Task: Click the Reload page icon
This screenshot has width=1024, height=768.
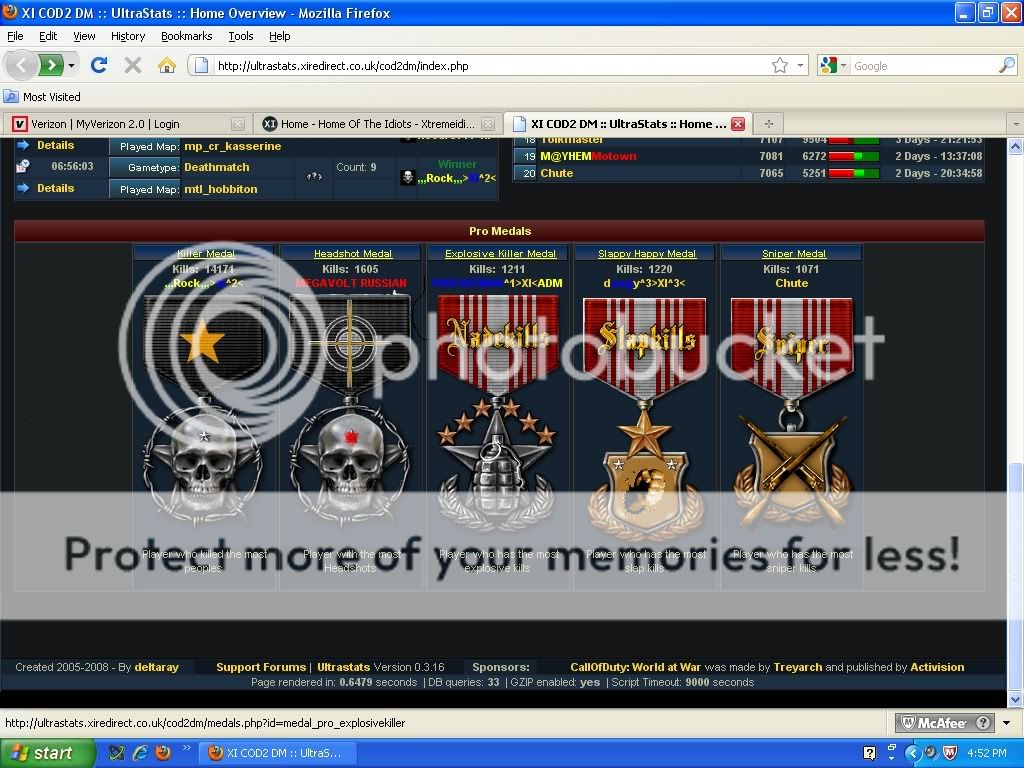Action: (98, 65)
